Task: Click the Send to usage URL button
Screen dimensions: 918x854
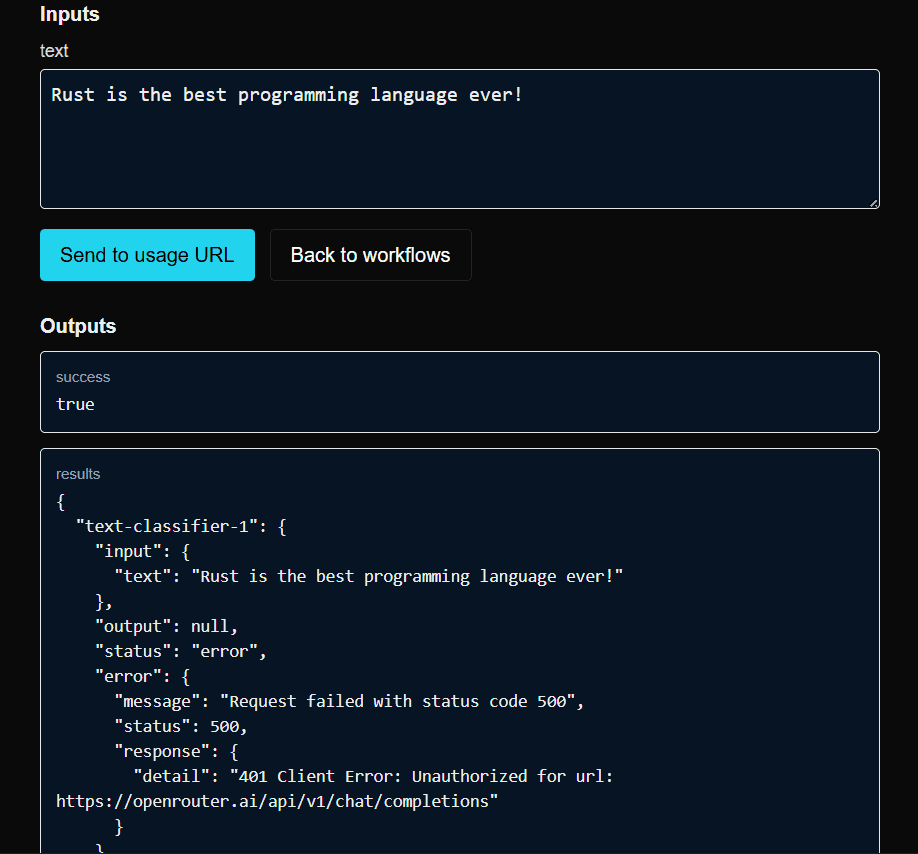Action: click(147, 255)
